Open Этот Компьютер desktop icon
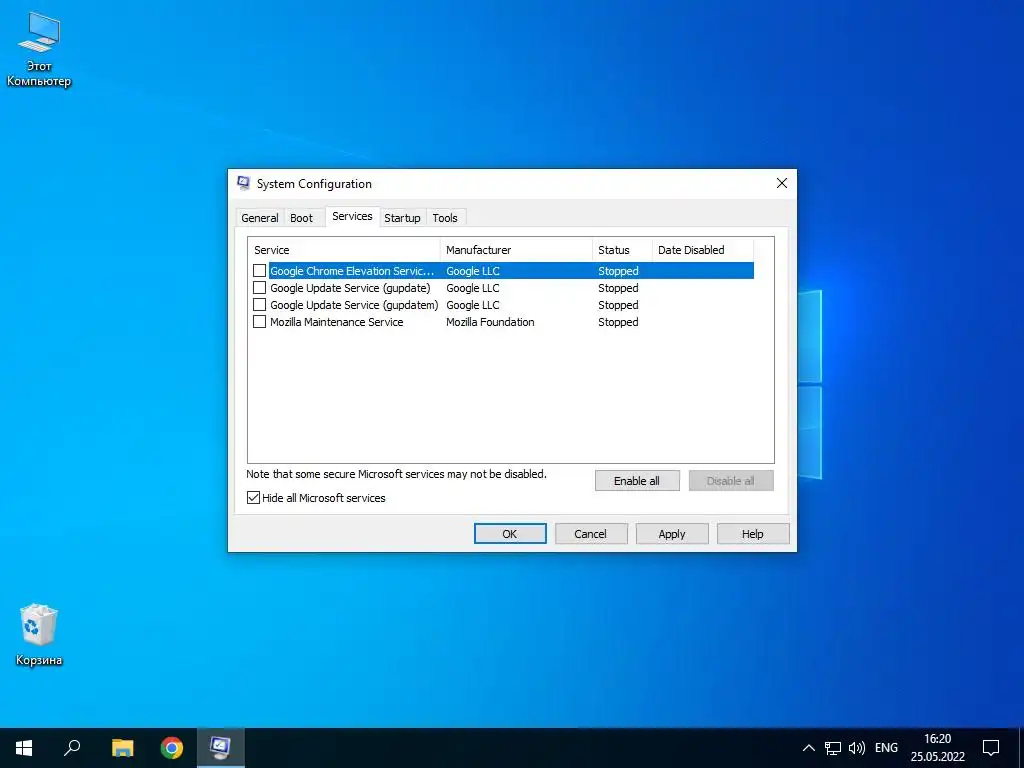The width and height of the screenshot is (1024, 768). pos(39,51)
